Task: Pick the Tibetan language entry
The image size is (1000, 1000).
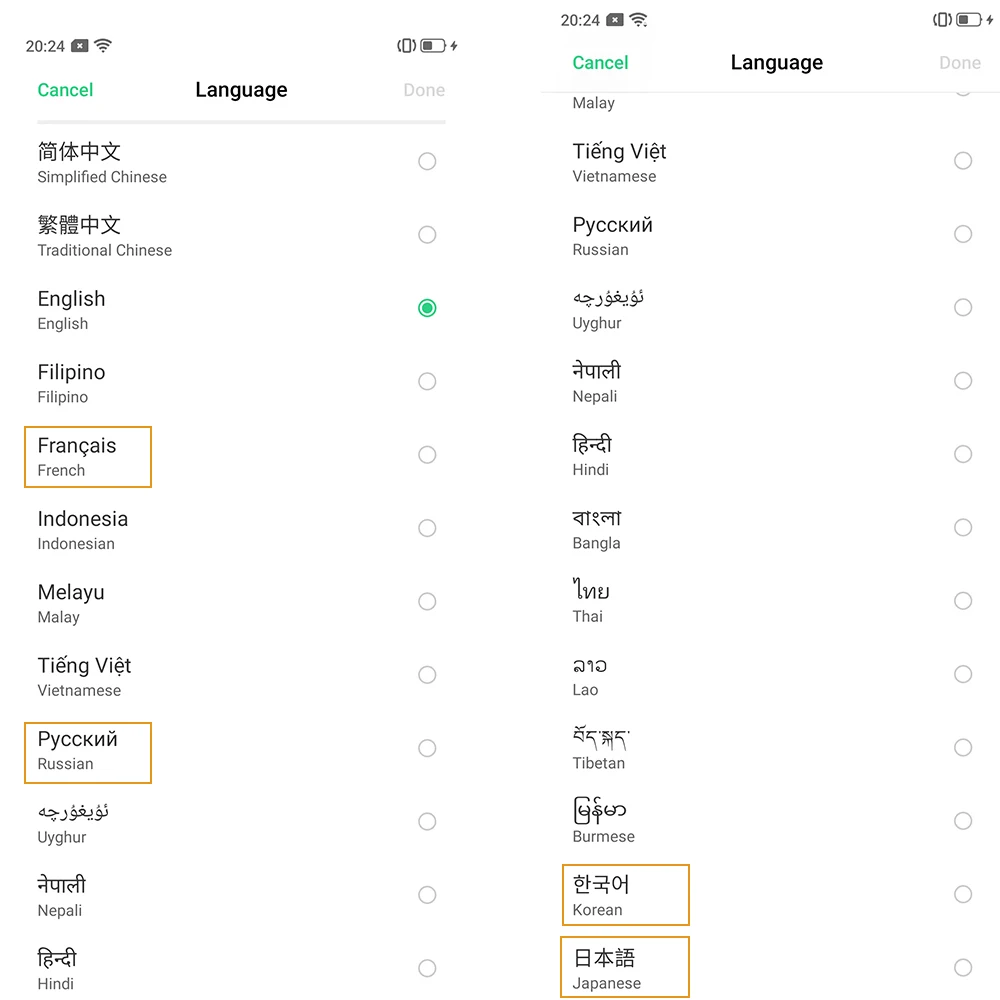Action: click(x=601, y=747)
